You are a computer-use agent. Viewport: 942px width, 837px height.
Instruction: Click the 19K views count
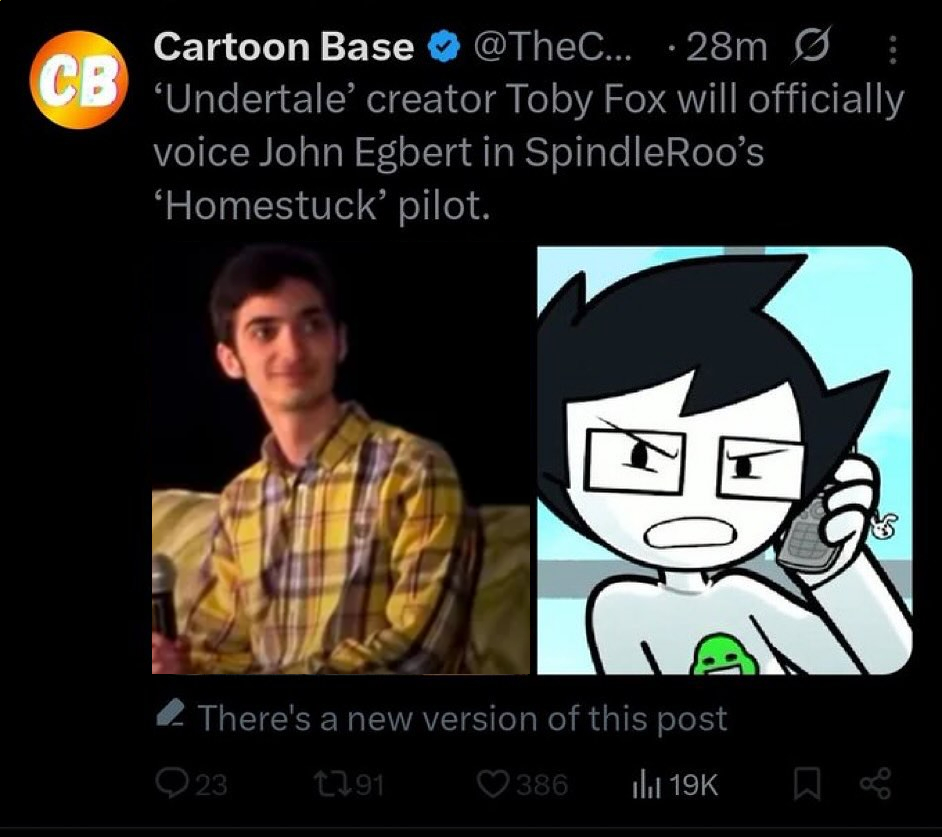pyautogui.click(x=694, y=785)
